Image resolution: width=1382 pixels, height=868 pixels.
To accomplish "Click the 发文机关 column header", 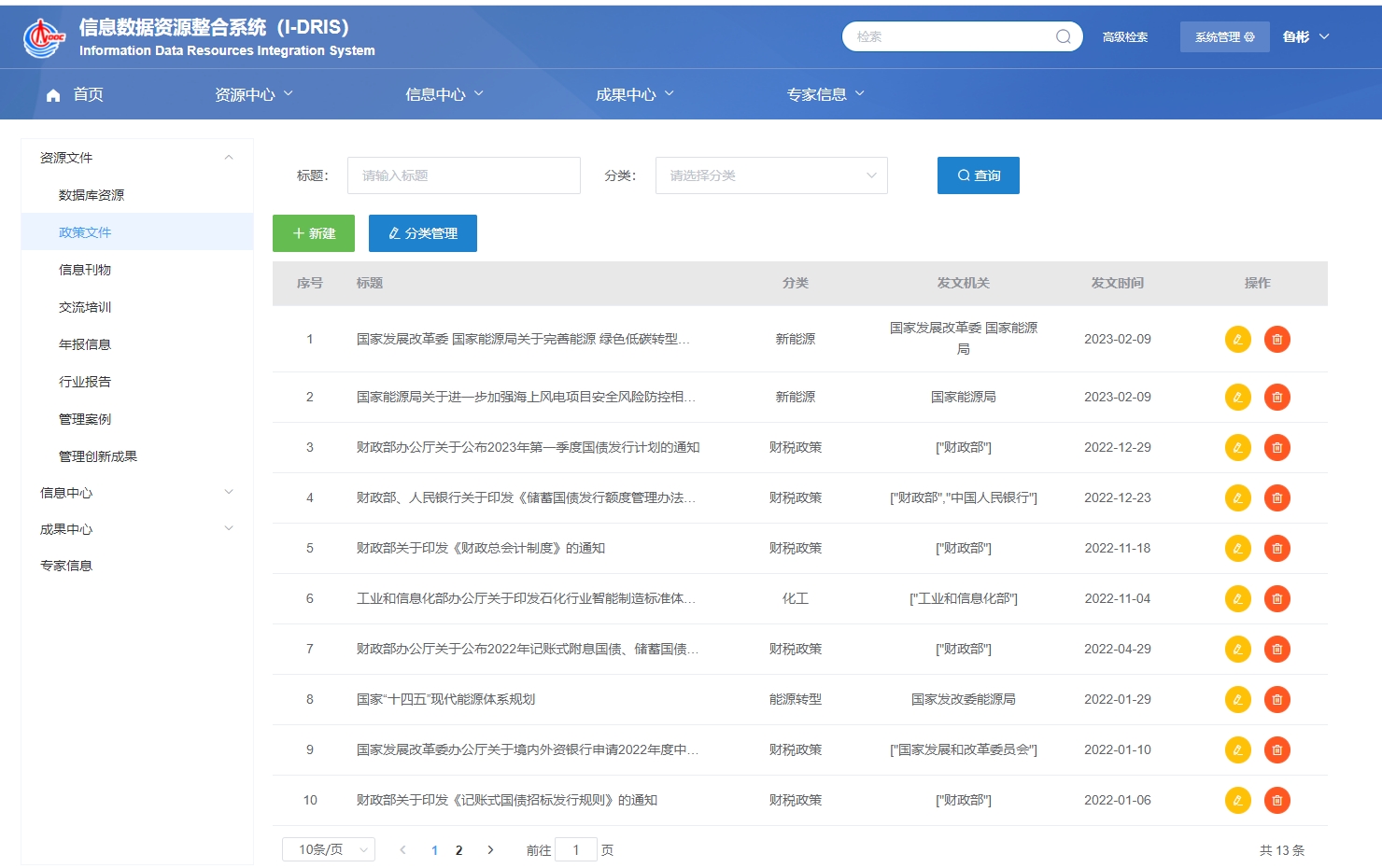I will point(964,283).
